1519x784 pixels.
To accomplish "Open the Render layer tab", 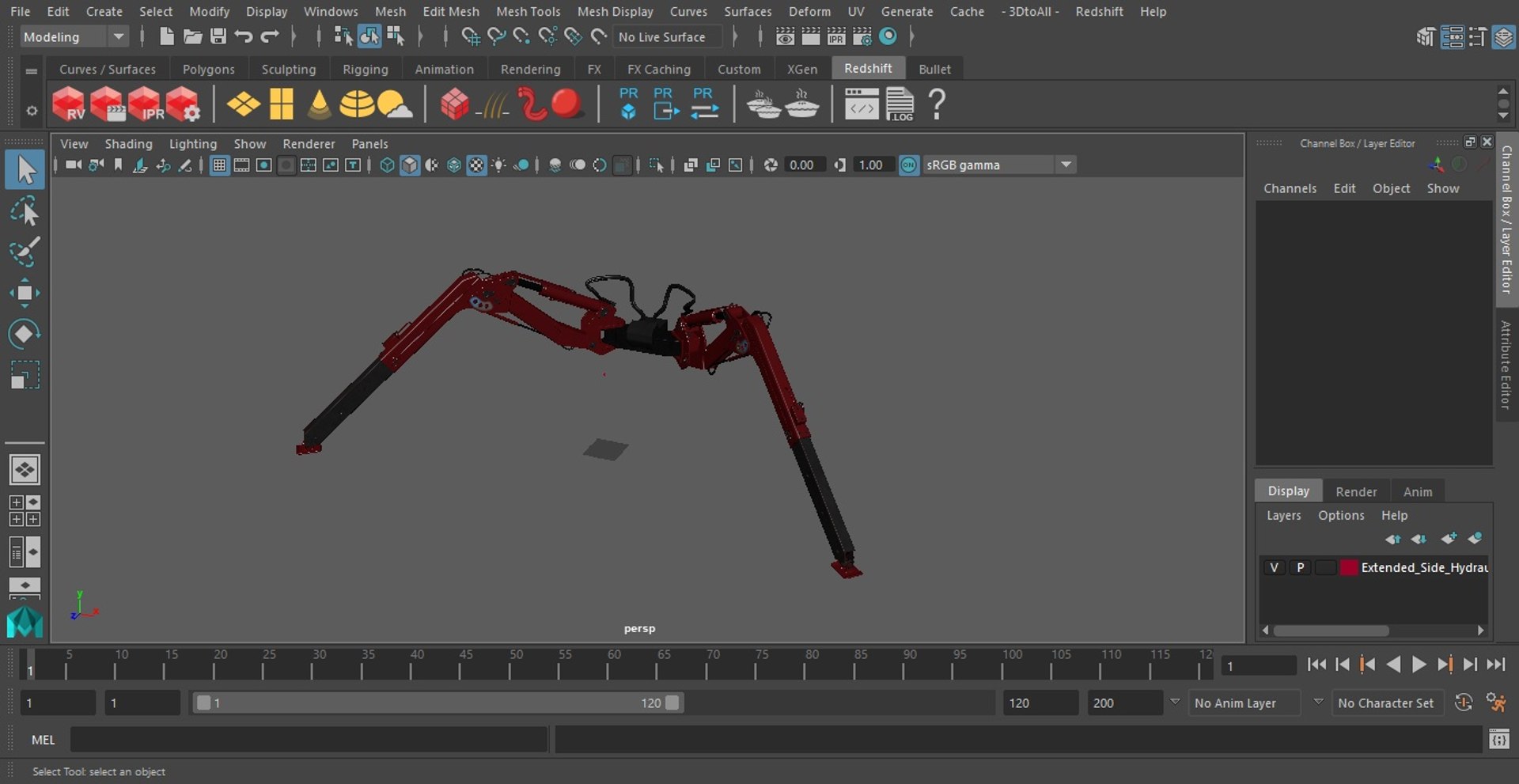I will pos(1356,491).
